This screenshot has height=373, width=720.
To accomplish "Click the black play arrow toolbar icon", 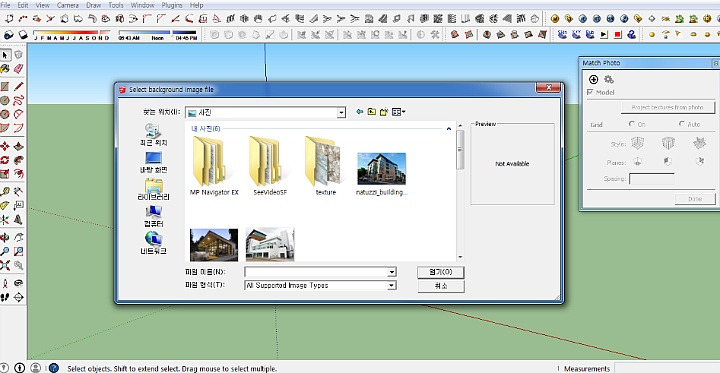I will [x=604, y=34].
